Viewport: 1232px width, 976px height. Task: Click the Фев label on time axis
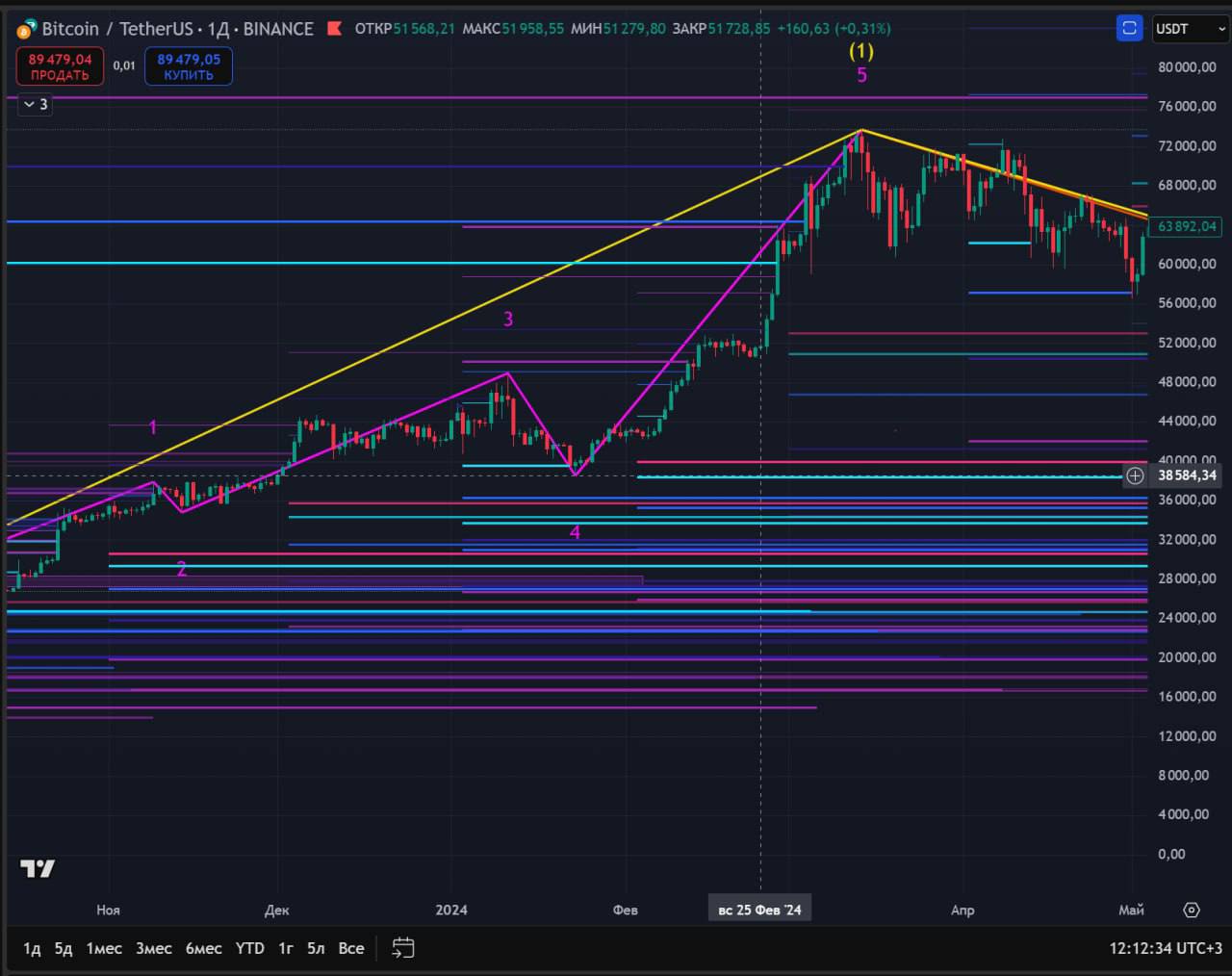pos(626,910)
